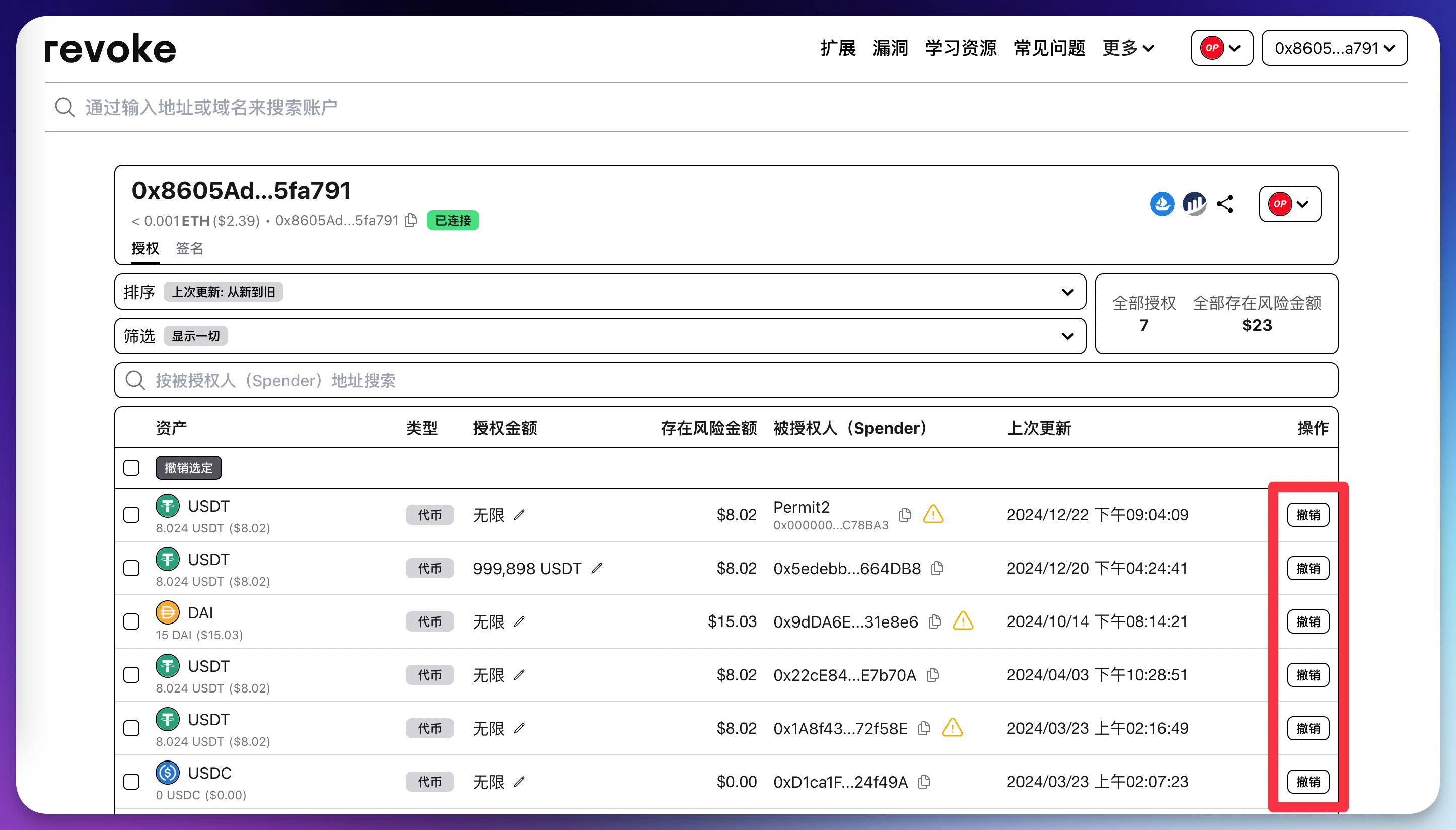This screenshot has height=830, width=1456.
Task: Copy the account address 0x8605Ad...5fa791
Action: [x=411, y=220]
